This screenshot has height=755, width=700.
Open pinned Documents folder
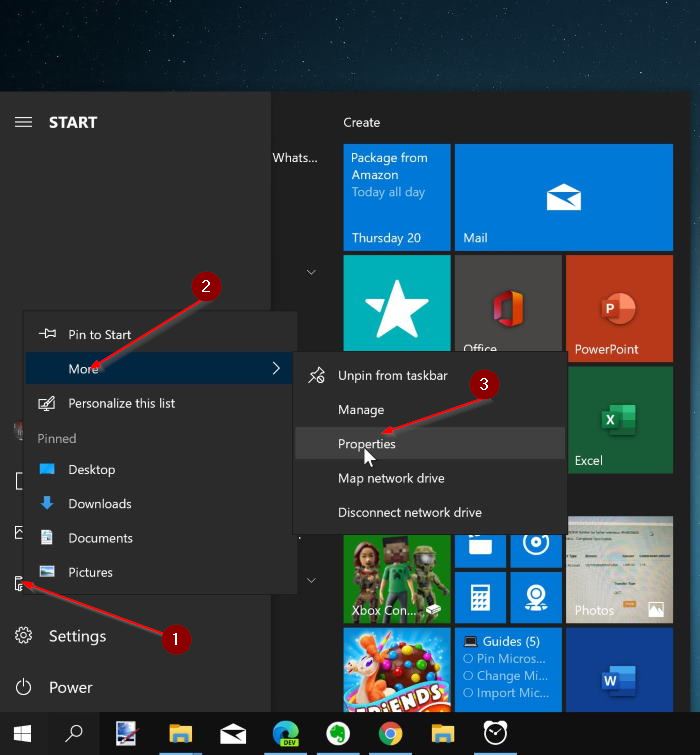160,538
